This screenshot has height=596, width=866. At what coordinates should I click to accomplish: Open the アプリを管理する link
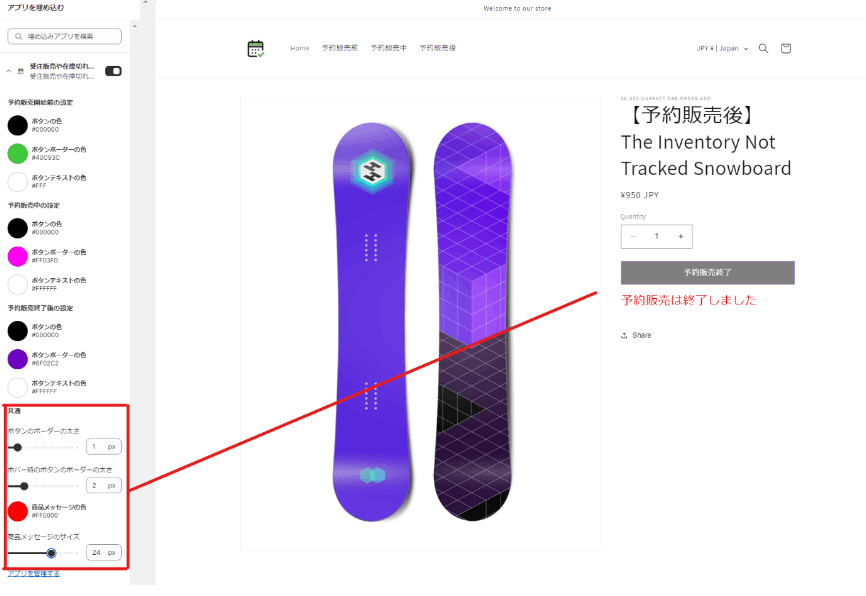(x=34, y=573)
